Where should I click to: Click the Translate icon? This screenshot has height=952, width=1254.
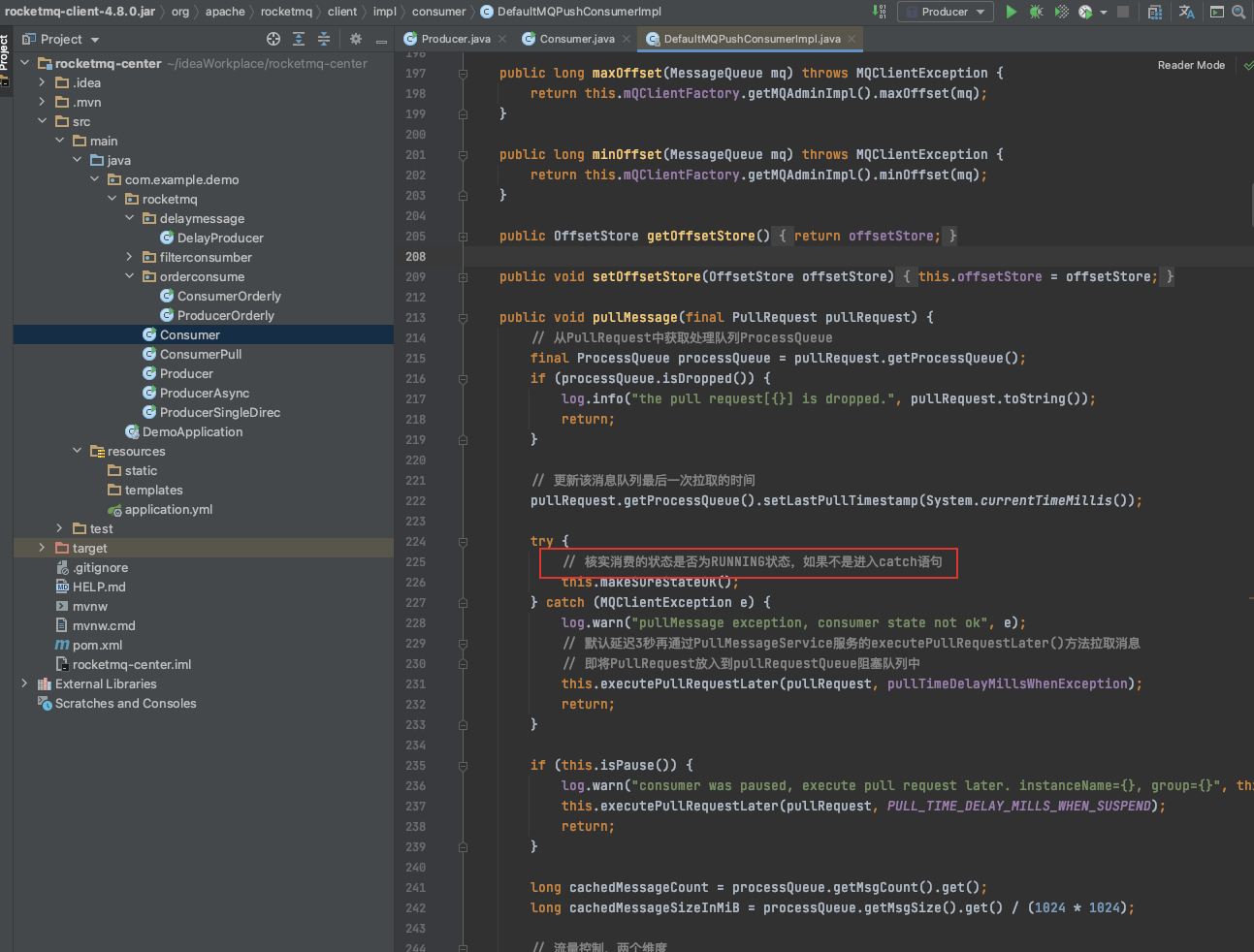(1186, 12)
